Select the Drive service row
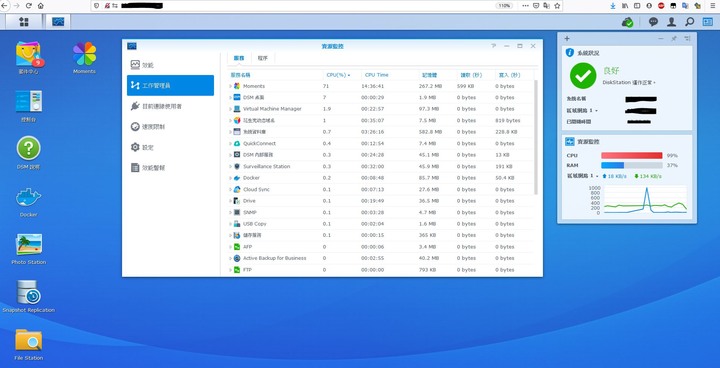This screenshot has height=368, width=720. point(381,201)
